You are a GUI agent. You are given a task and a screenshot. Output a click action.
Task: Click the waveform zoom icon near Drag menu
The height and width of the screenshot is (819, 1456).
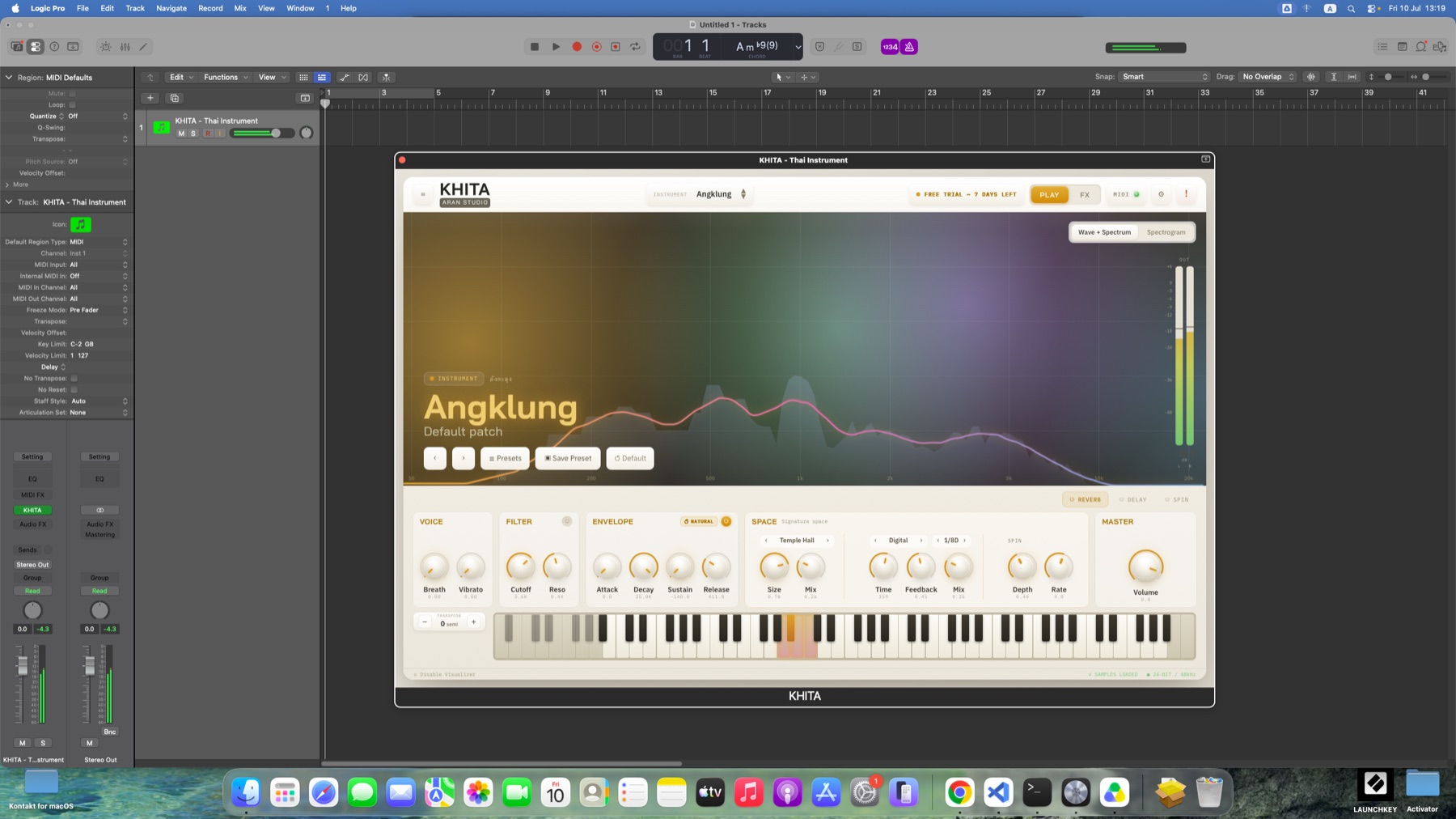tap(1311, 77)
